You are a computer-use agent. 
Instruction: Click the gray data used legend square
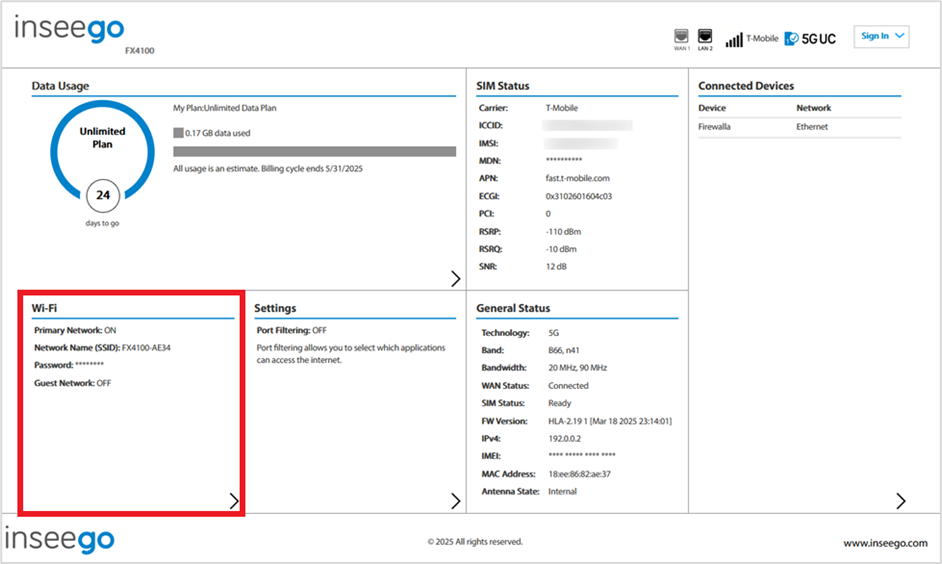[x=178, y=133]
